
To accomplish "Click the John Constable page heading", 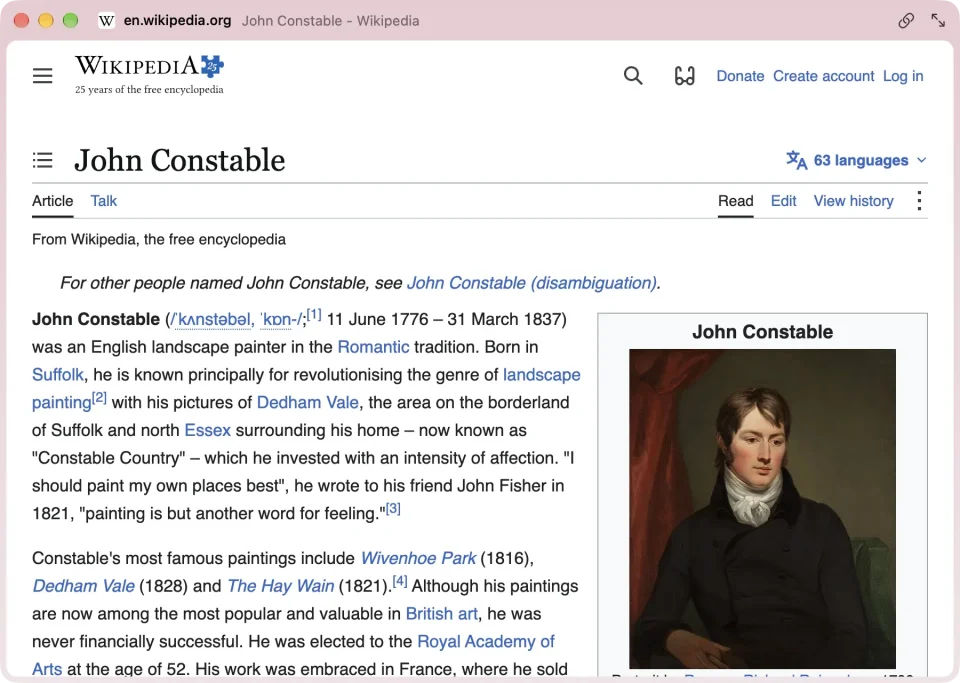I will (x=179, y=160).
